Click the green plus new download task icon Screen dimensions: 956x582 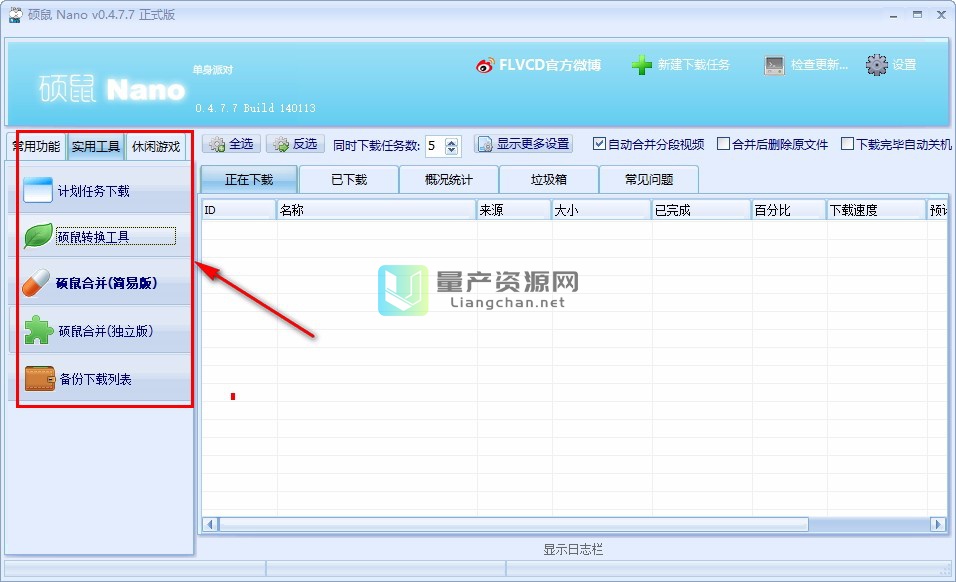(641, 65)
